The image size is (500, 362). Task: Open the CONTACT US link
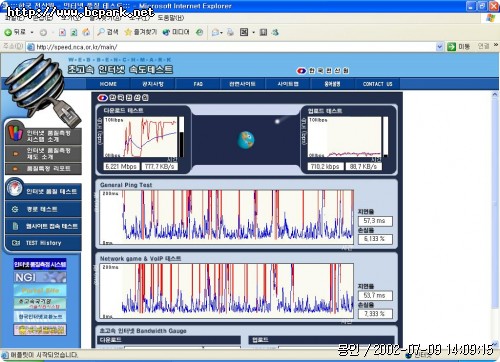pyautogui.click(x=377, y=84)
